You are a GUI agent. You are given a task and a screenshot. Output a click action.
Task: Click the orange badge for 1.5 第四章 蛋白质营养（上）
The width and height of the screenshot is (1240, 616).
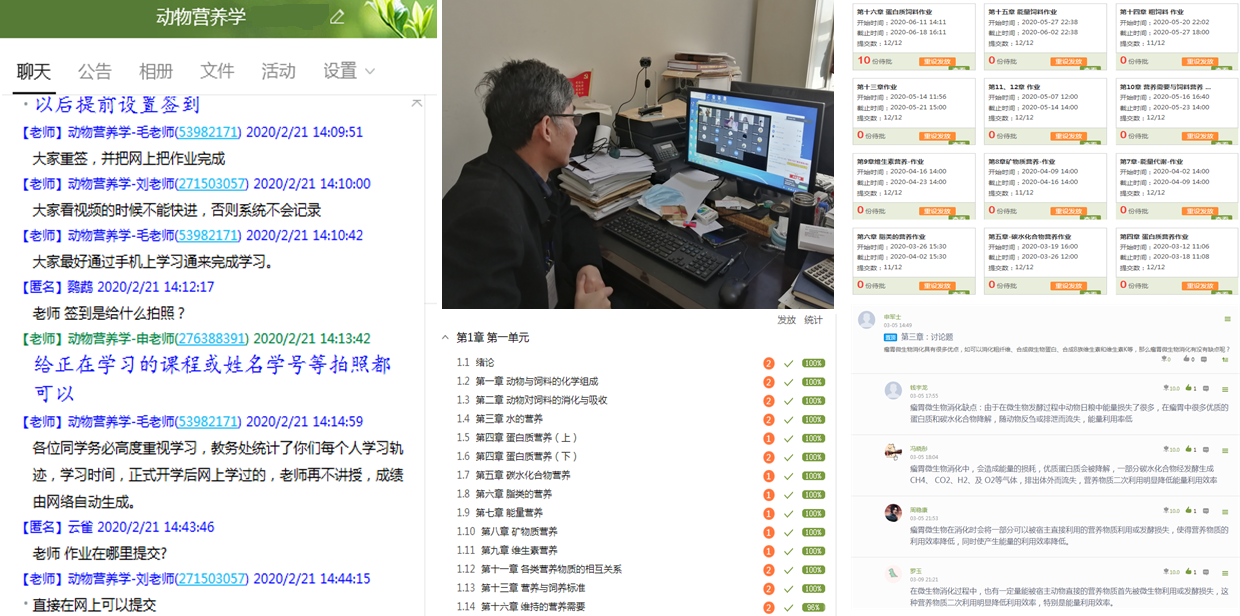[x=768, y=438]
